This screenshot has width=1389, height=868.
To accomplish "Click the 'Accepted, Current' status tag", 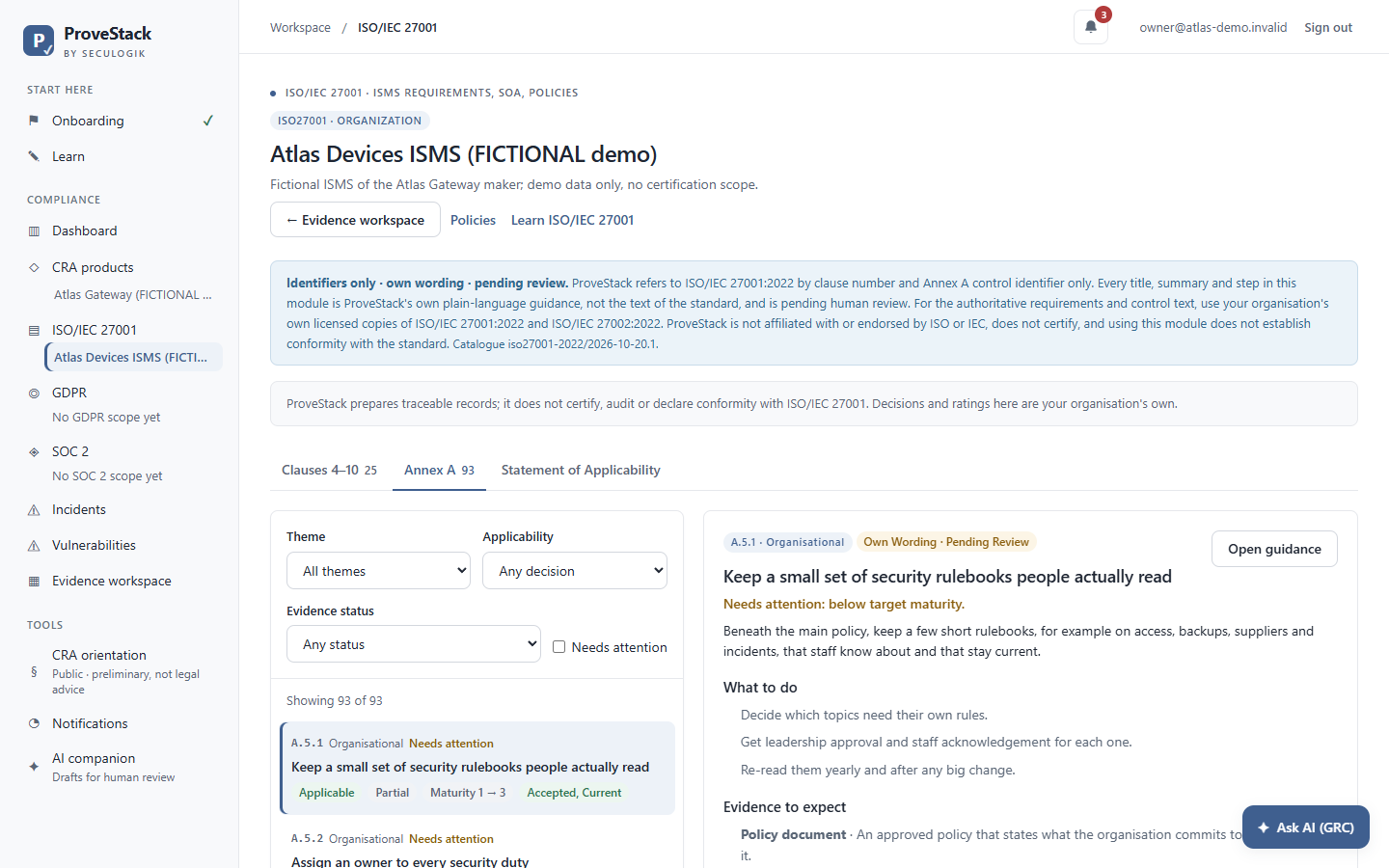I will pyautogui.click(x=574, y=793).
